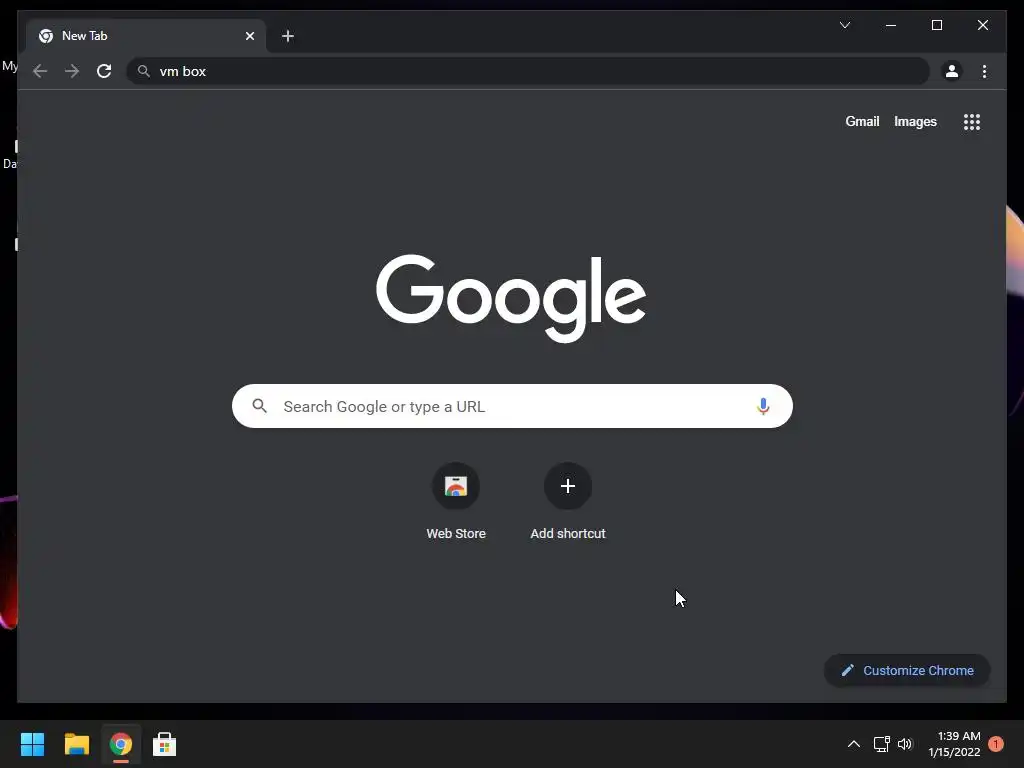Screen dimensions: 1024x768
Task: Maximize the Chrome window
Action: [936, 25]
